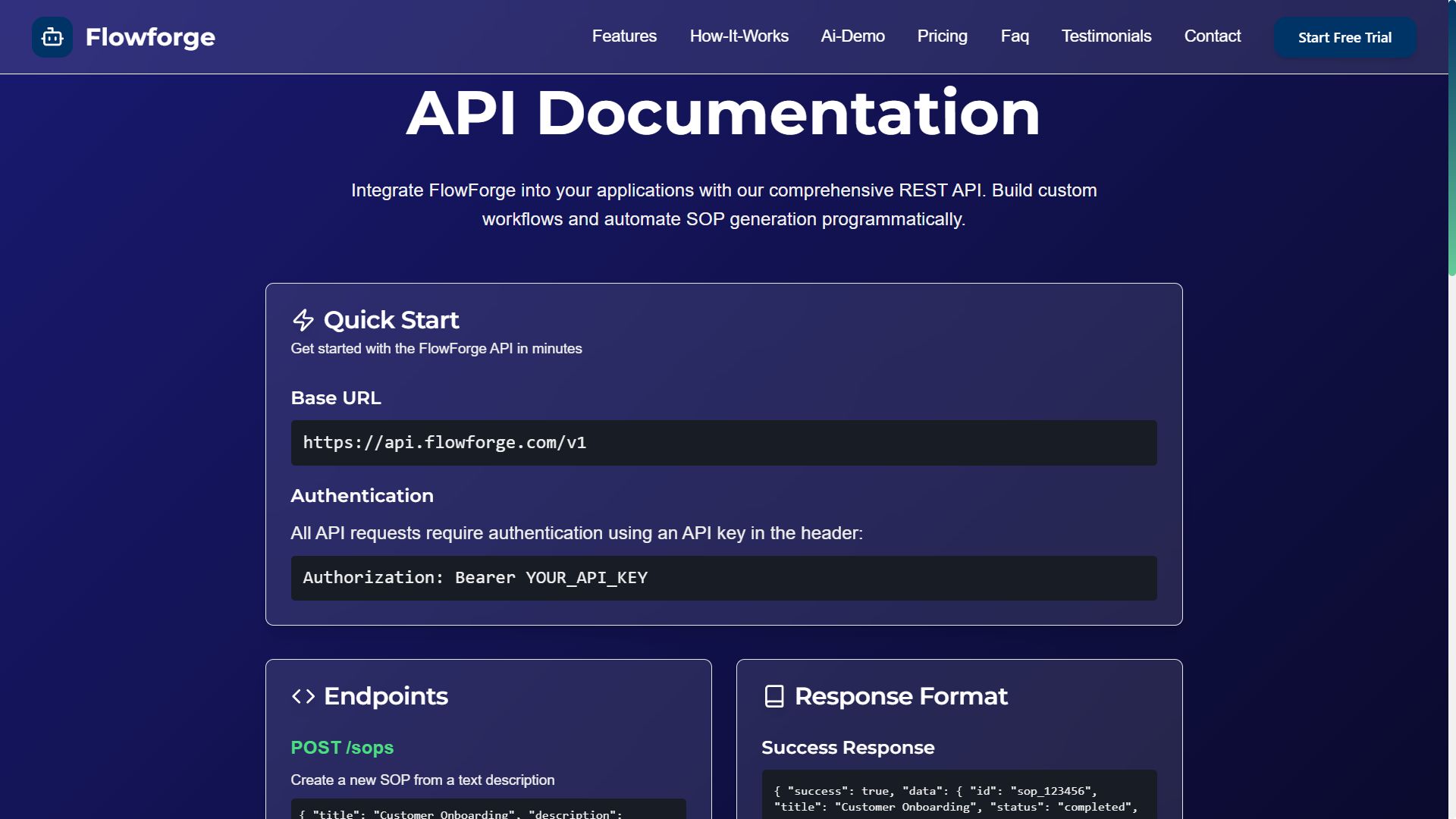This screenshot has width=1456, height=819.
Task: Open the Faq nav link
Action: [1015, 36]
